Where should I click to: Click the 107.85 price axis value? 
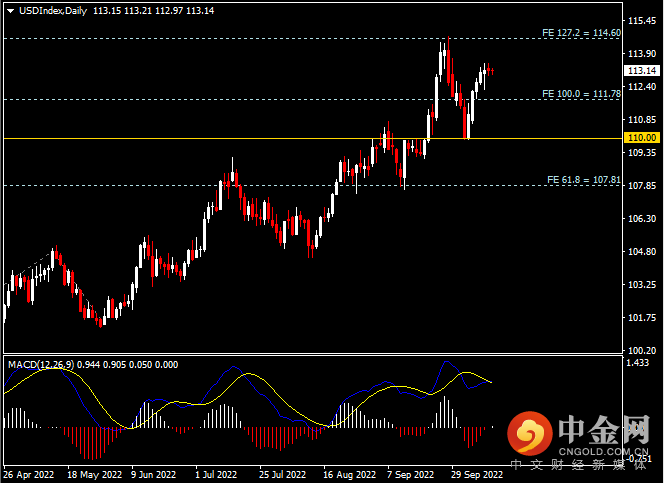[642, 186]
